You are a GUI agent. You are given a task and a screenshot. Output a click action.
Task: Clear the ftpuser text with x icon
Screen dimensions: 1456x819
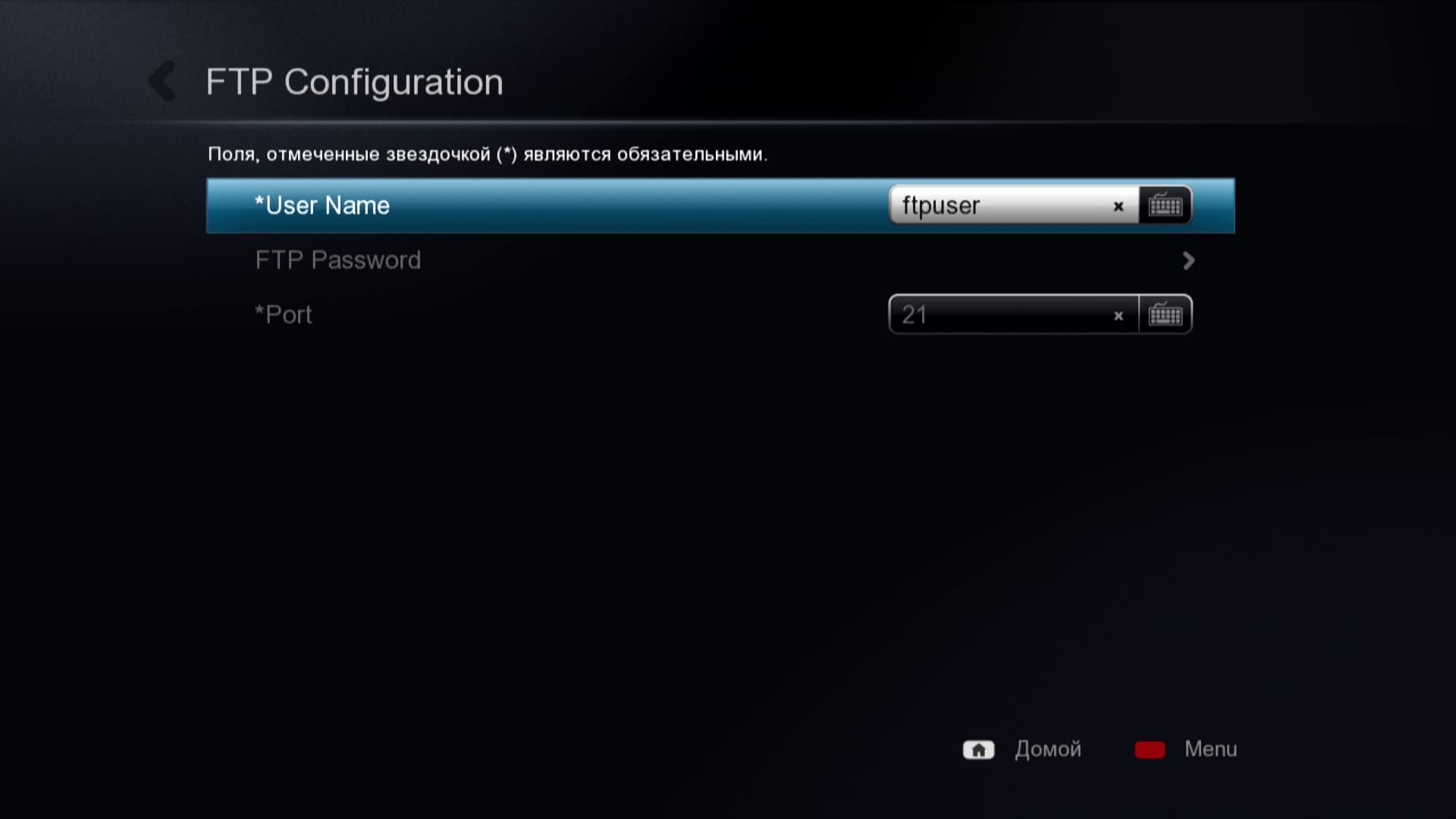(1118, 206)
